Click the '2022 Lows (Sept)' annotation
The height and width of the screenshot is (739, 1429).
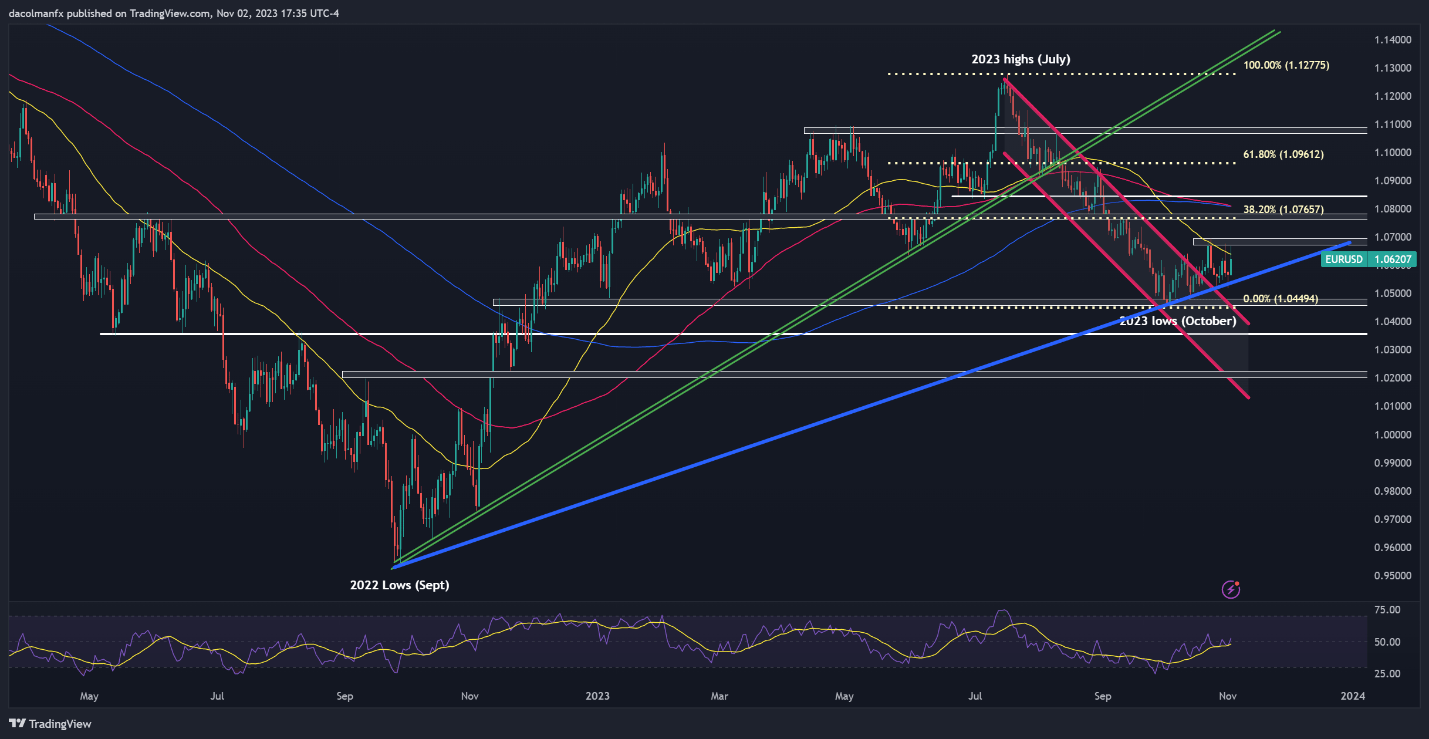click(x=399, y=585)
